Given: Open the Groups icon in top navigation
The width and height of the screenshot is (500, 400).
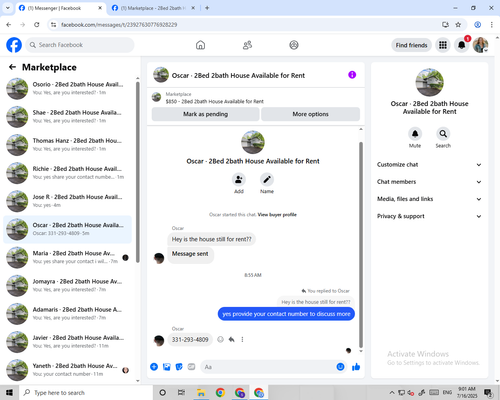Looking at the screenshot, I should point(294,45).
